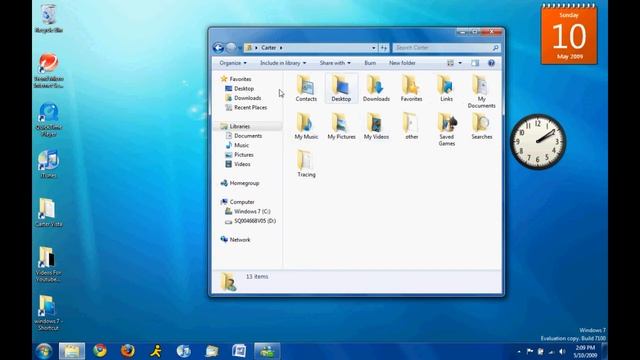Open the My Videos folder
Screen dimensions: 640x360
tap(376, 127)
